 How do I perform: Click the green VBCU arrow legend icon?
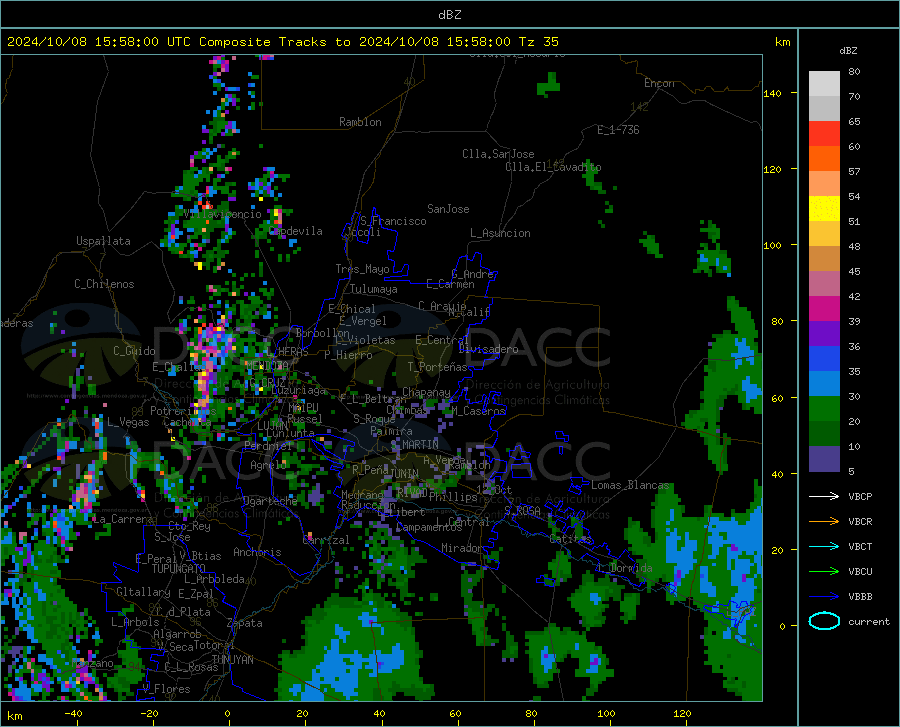coord(824,572)
